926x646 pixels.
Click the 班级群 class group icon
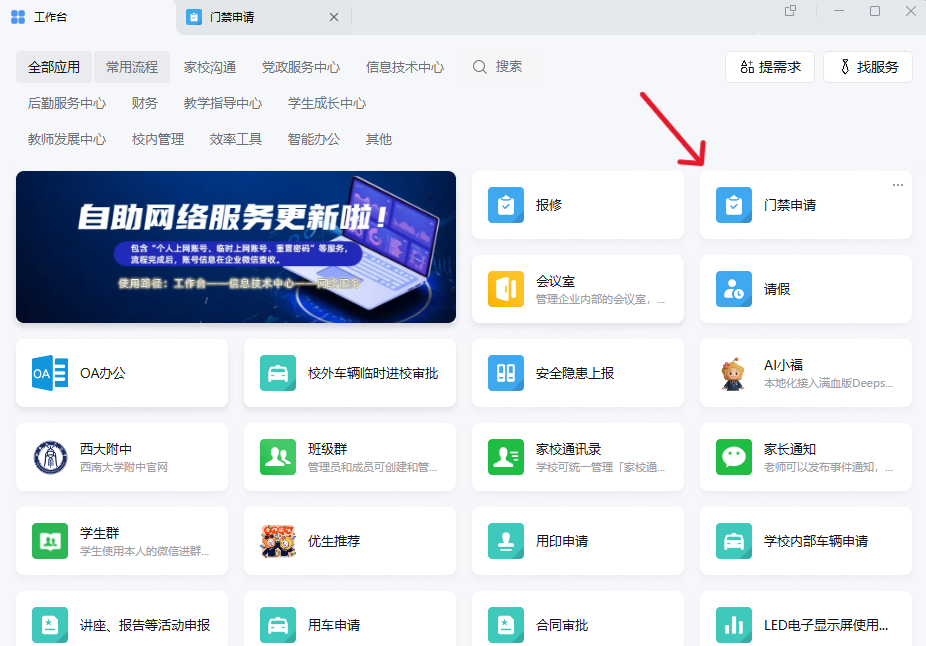(x=278, y=457)
